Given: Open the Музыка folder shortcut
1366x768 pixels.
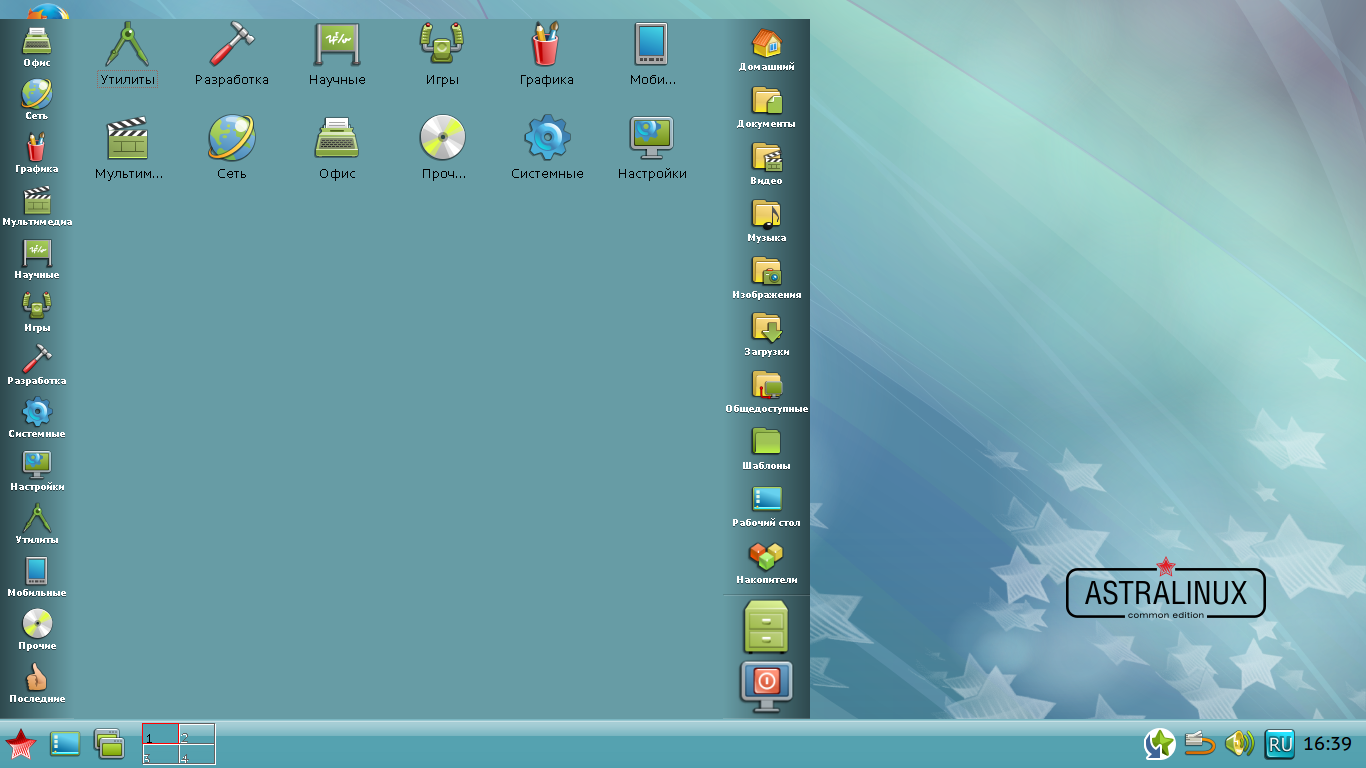Looking at the screenshot, I should [x=765, y=213].
